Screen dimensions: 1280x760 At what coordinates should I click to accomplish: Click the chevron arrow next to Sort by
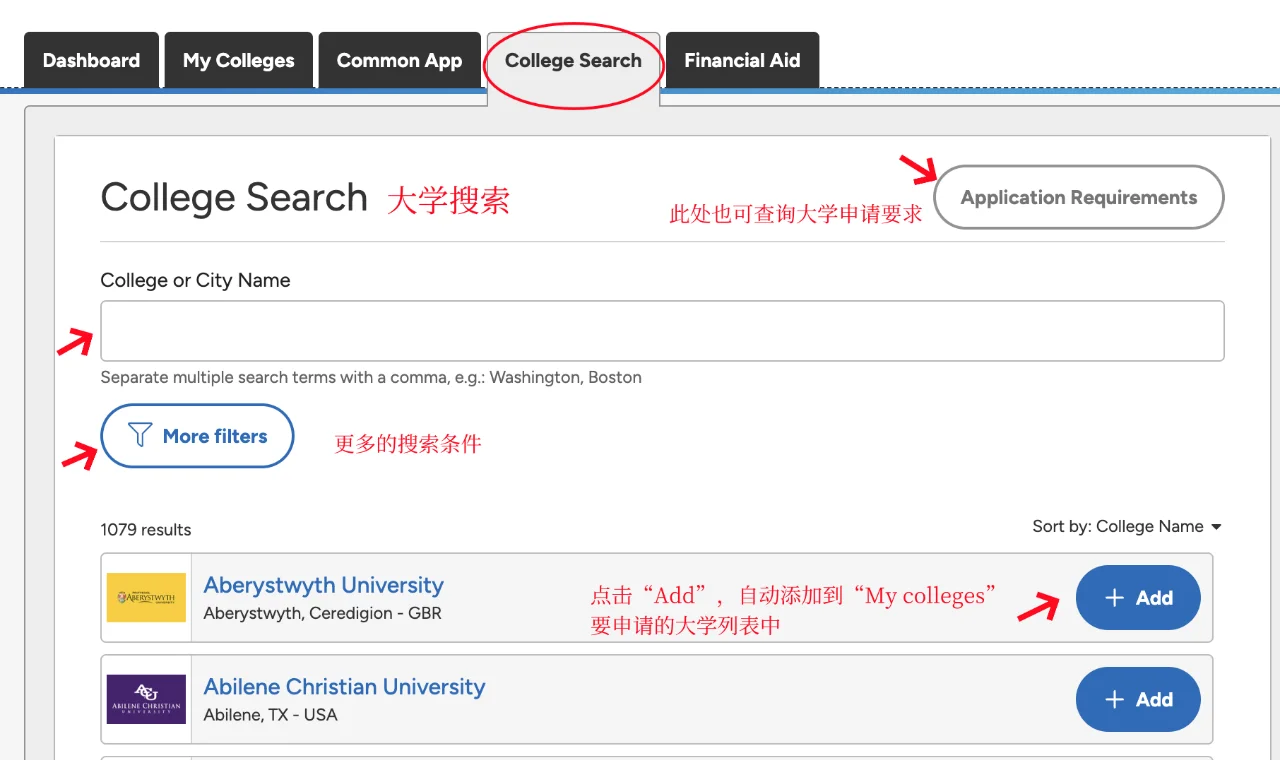(1216, 527)
